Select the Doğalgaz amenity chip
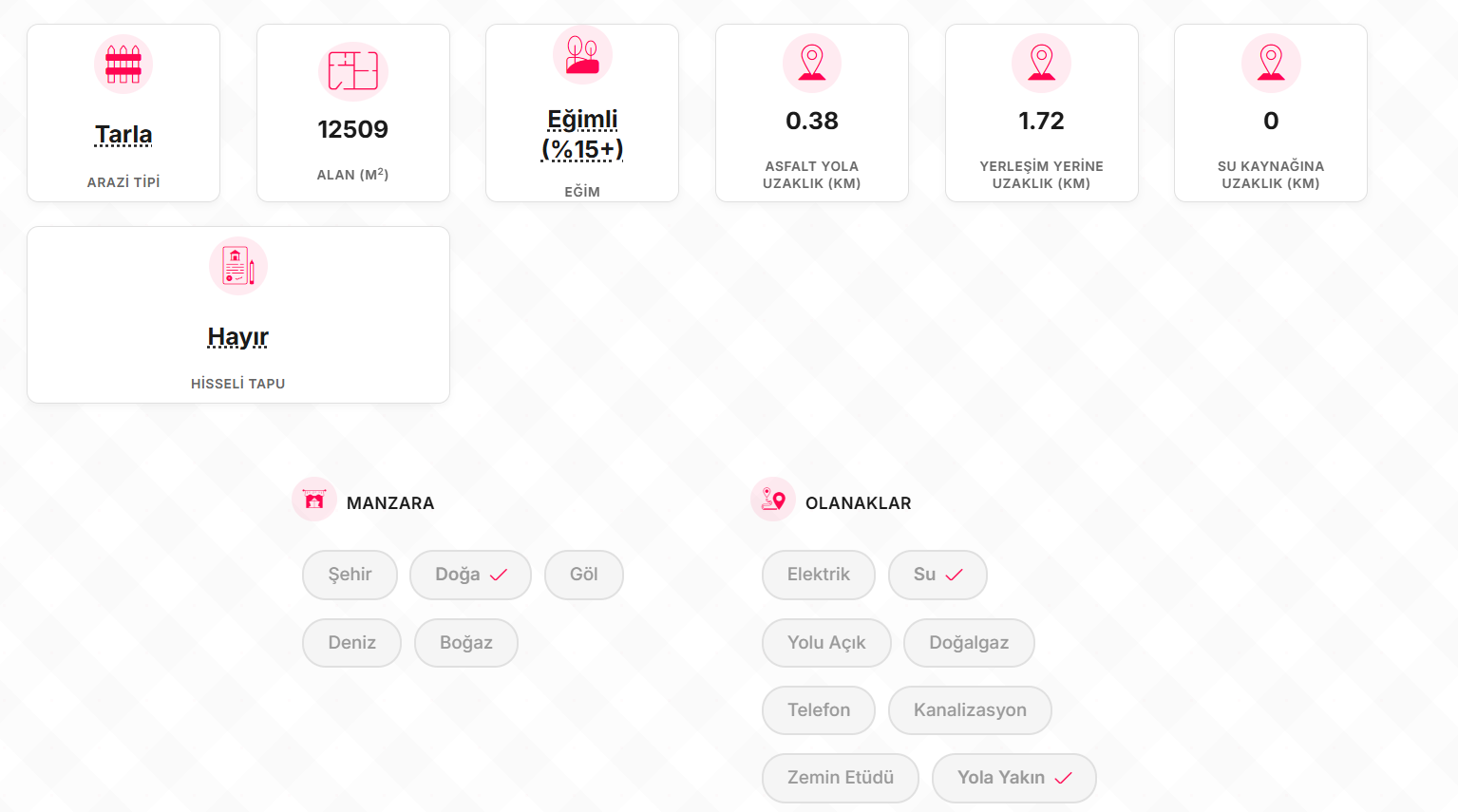Image resolution: width=1458 pixels, height=812 pixels. tap(969, 643)
